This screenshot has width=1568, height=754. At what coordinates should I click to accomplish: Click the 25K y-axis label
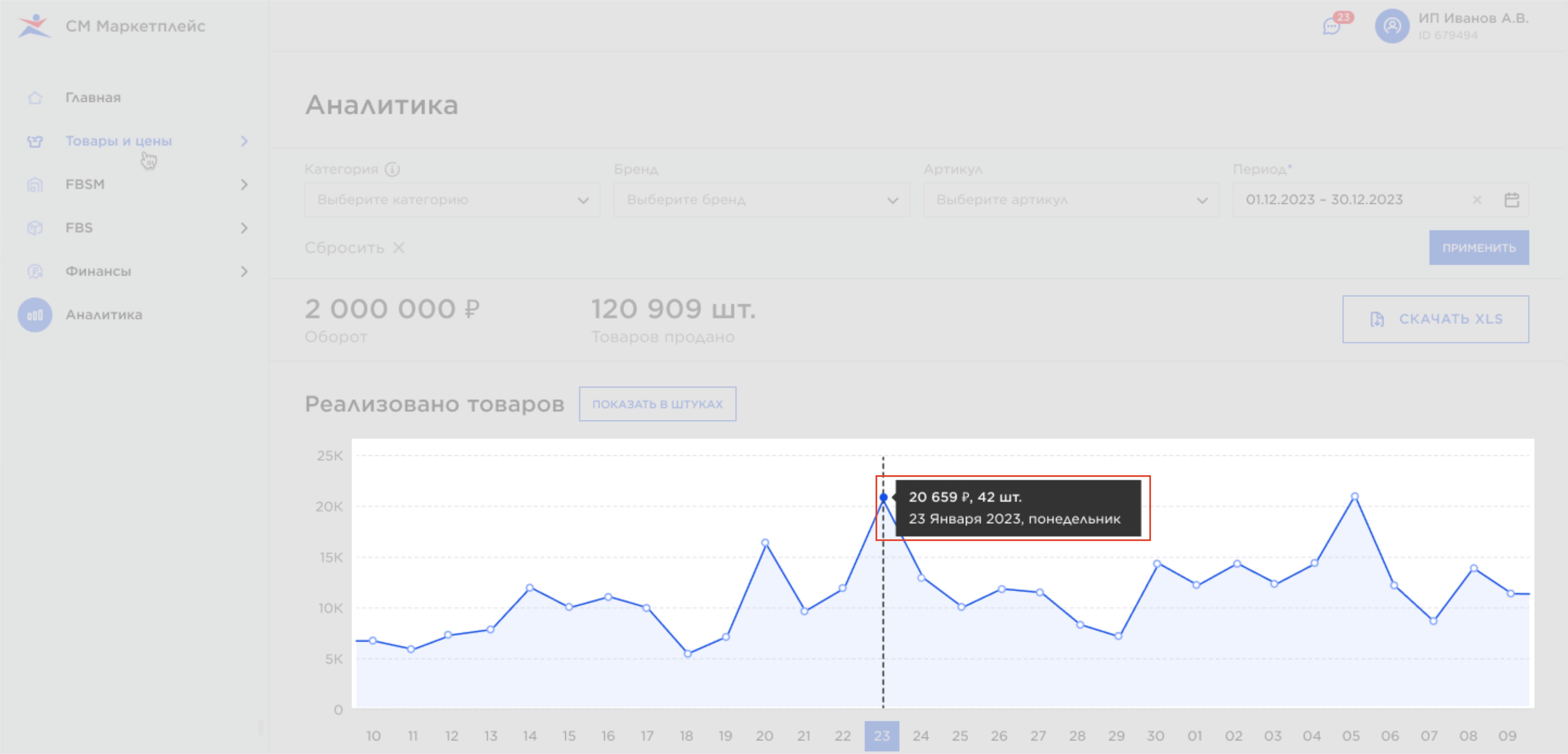330,455
